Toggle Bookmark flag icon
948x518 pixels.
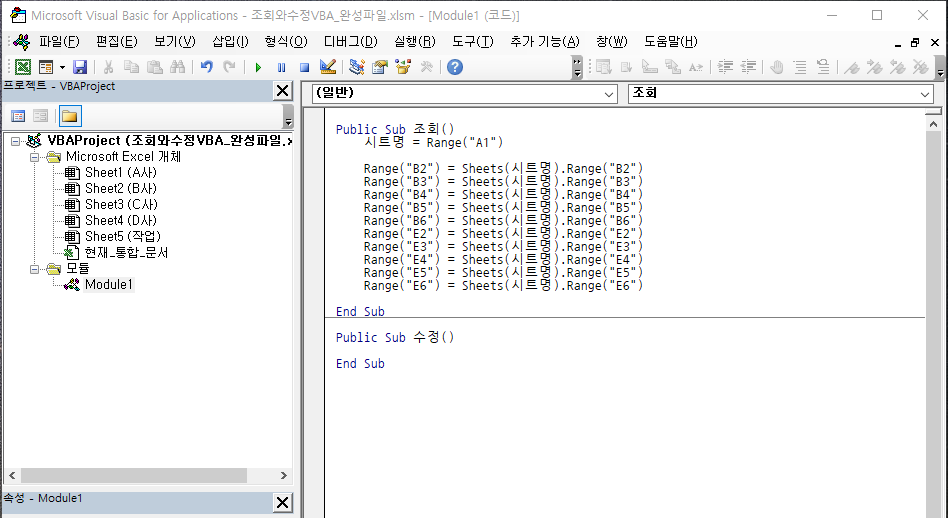[852, 67]
